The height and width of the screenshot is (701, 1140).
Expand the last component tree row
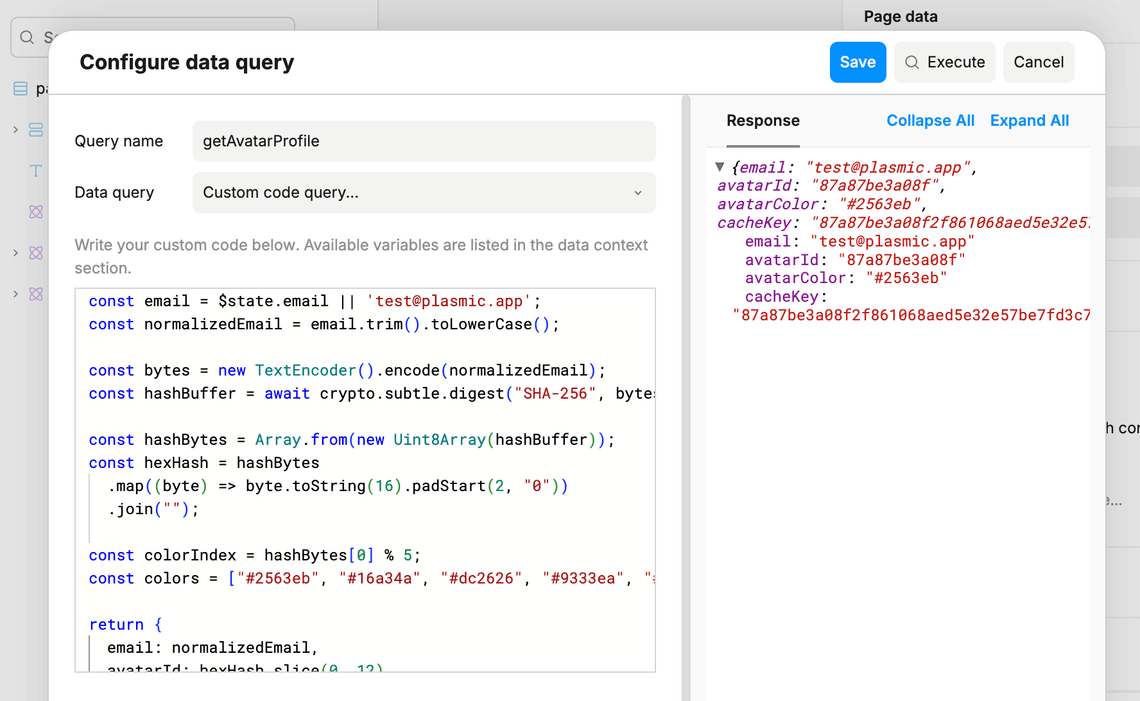point(15,294)
